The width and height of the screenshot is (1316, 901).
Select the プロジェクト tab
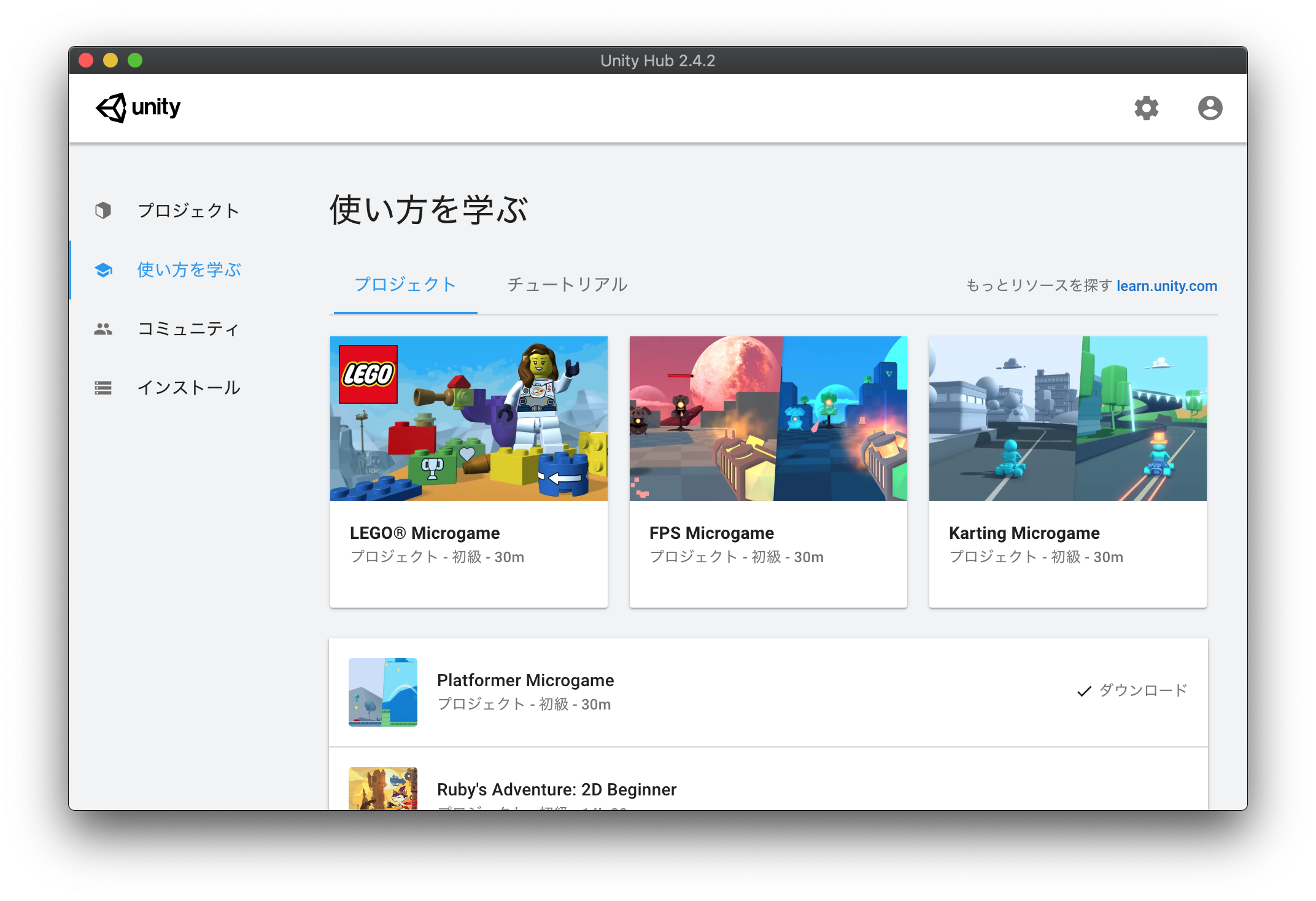coord(404,284)
